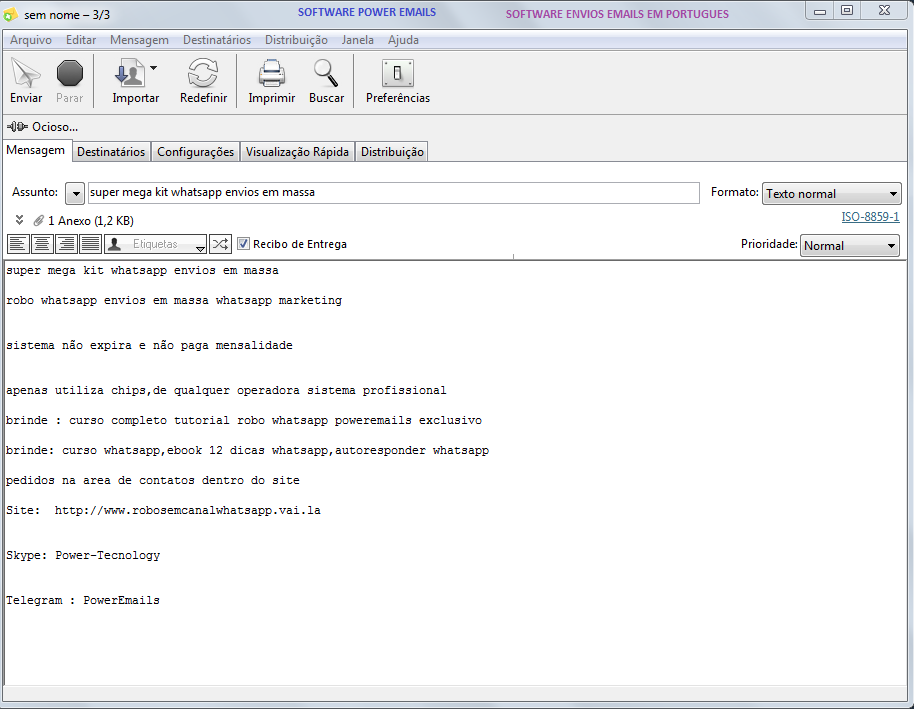Click the ISO-8859-1 encoding link

pyautogui.click(x=870, y=217)
